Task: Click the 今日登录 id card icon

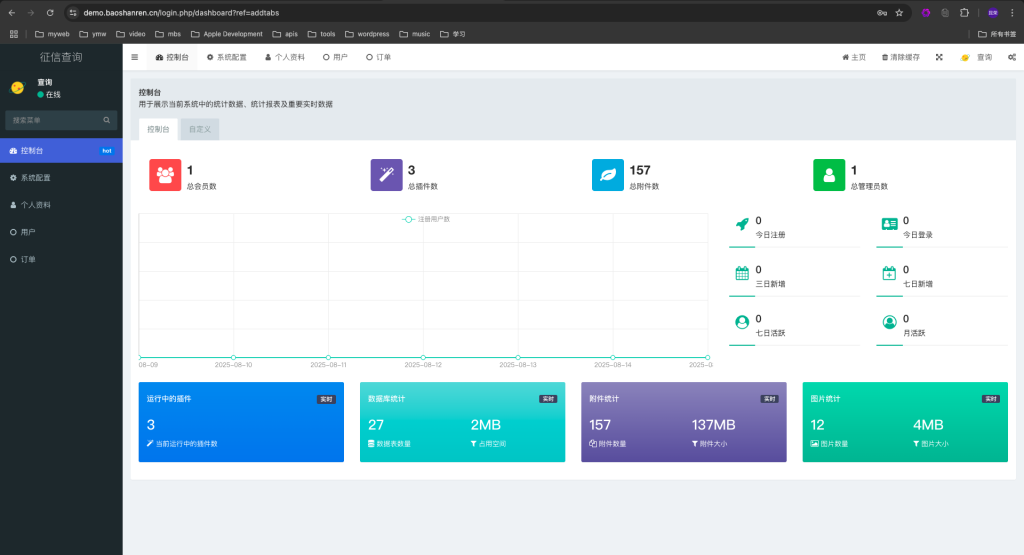Action: coord(889,224)
